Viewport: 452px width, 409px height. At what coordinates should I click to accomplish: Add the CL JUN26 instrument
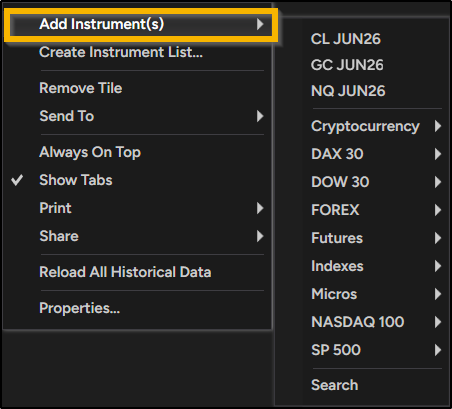click(362, 39)
